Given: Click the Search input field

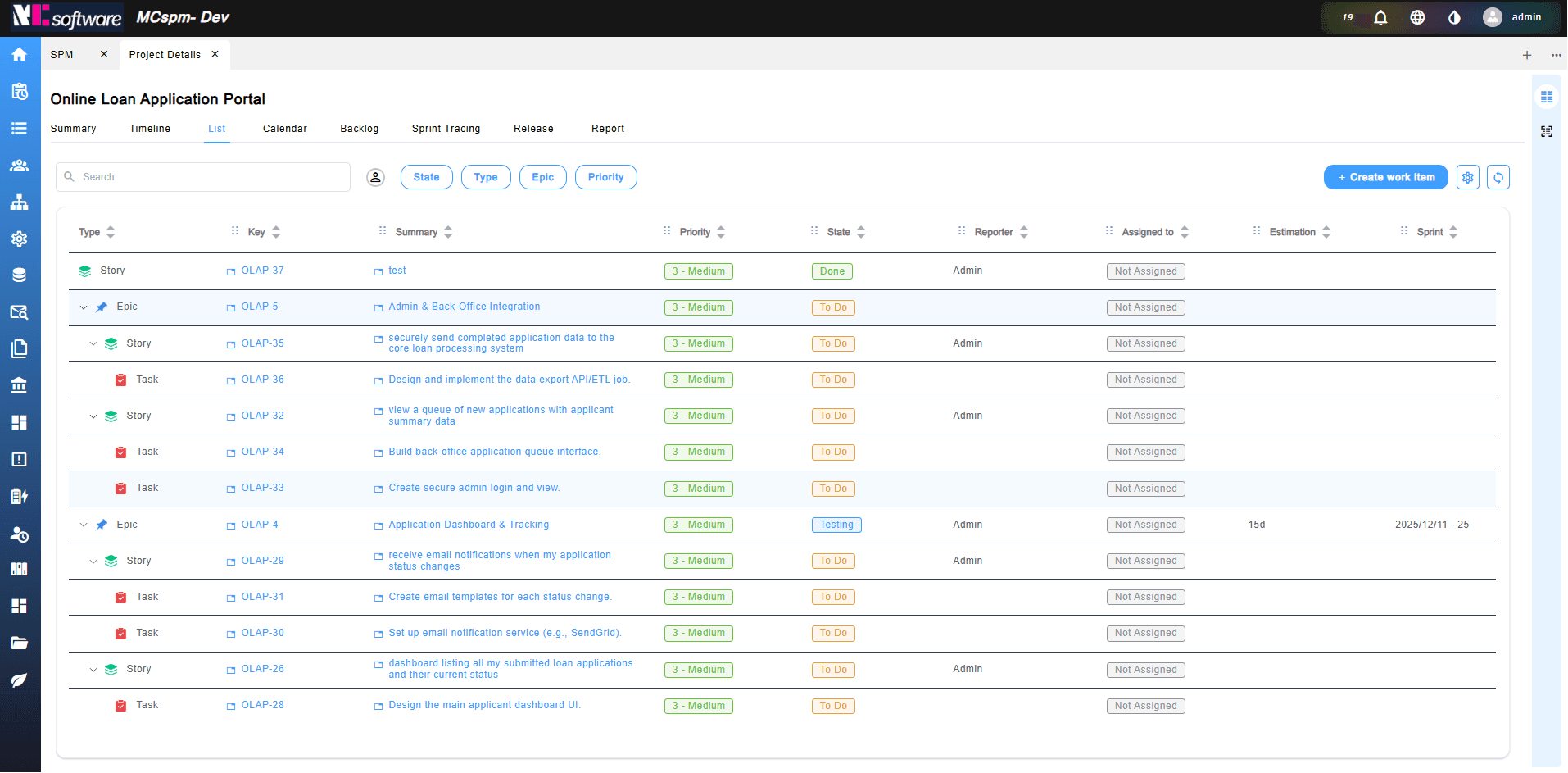Looking at the screenshot, I should tap(203, 177).
